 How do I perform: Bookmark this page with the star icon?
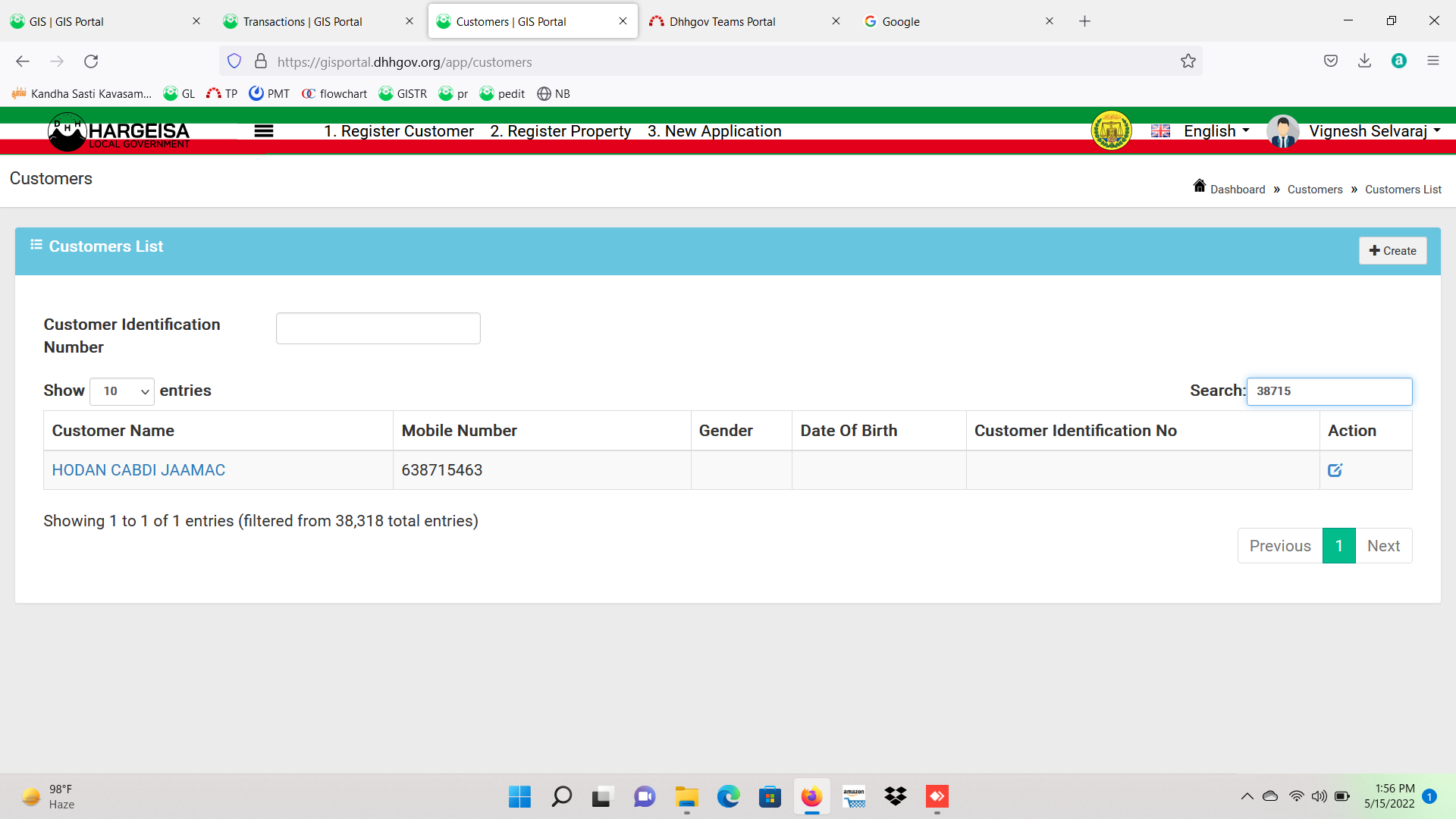tap(1188, 61)
